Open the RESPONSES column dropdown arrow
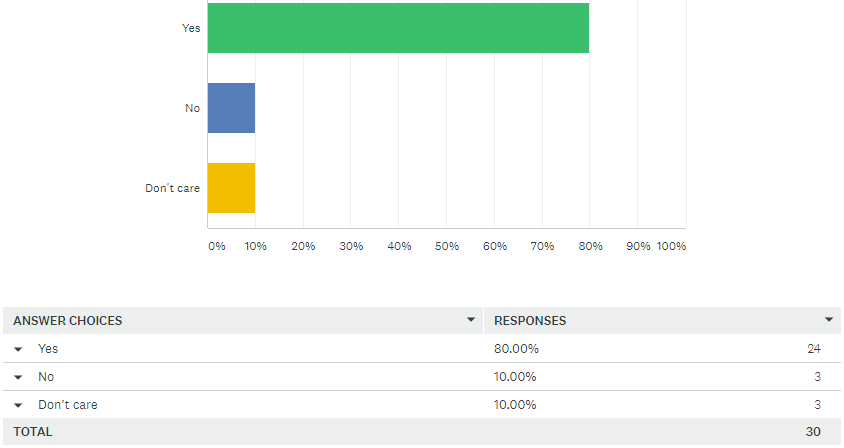 pyautogui.click(x=828, y=320)
